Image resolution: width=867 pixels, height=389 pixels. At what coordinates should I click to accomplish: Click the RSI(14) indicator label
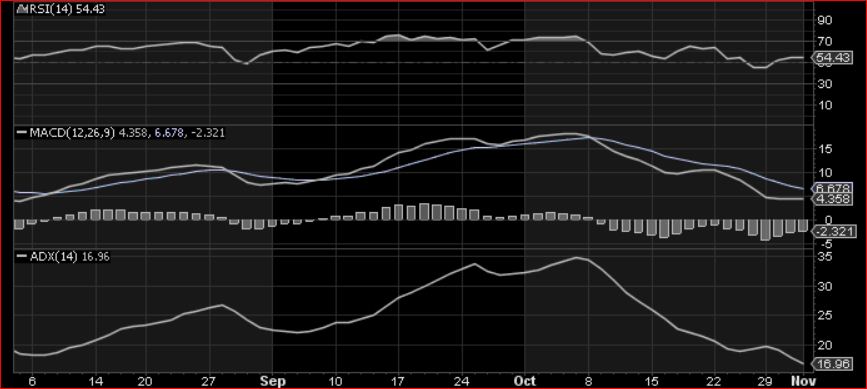point(46,9)
